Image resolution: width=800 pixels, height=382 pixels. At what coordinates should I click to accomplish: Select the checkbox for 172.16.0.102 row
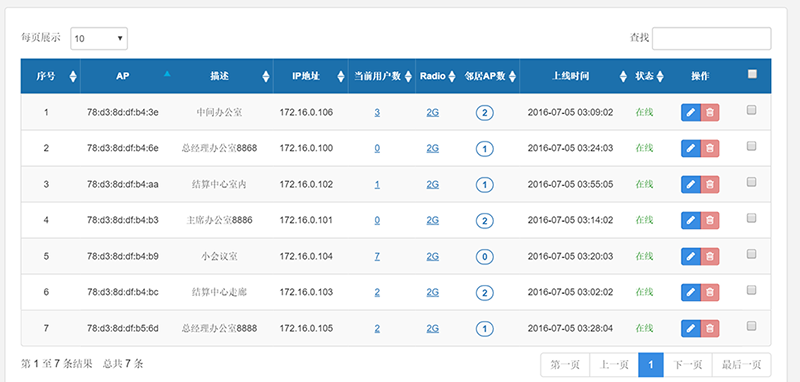coord(751,182)
